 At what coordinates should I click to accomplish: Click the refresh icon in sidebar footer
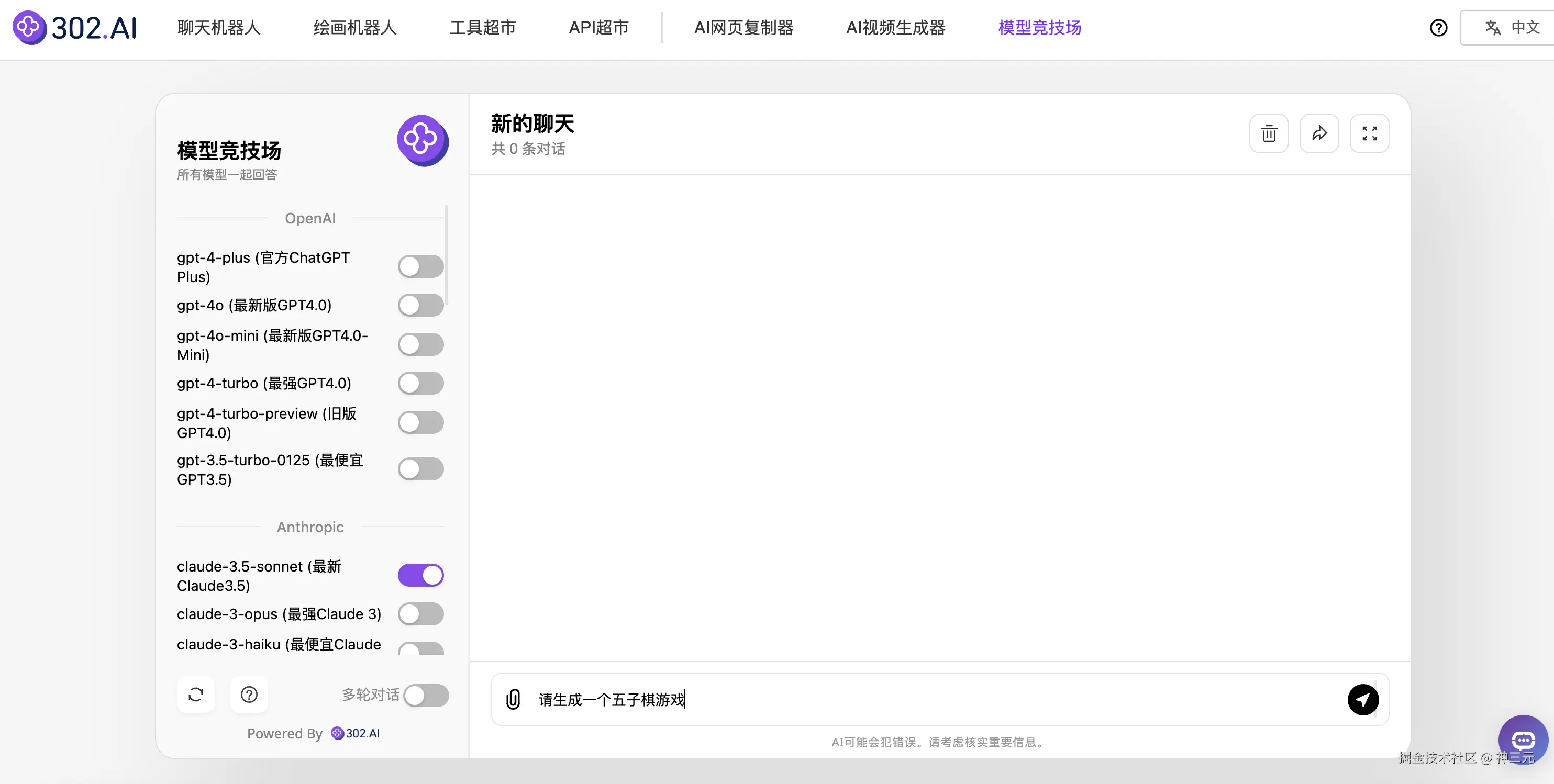point(195,695)
